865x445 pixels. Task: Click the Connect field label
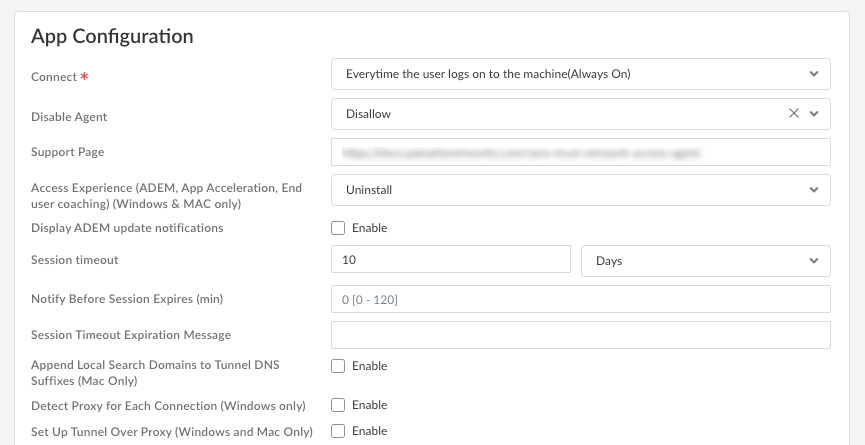(54, 77)
